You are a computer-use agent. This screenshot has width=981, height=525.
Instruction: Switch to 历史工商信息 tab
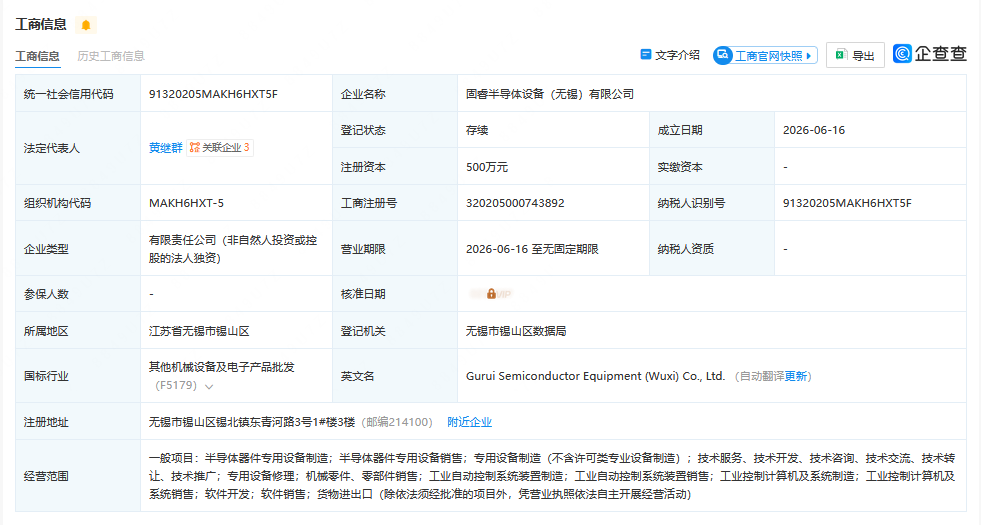[111, 56]
